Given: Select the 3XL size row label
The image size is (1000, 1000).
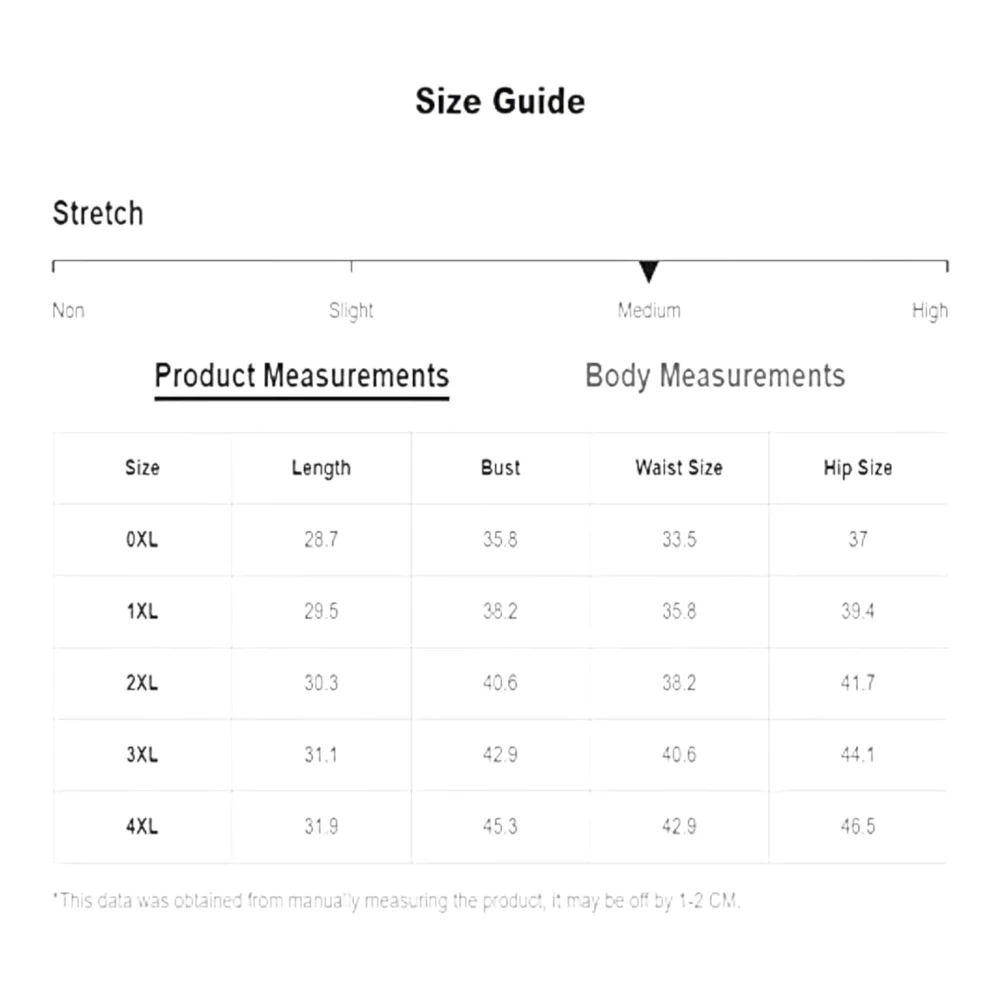Looking at the screenshot, I should pyautogui.click(x=142, y=754).
